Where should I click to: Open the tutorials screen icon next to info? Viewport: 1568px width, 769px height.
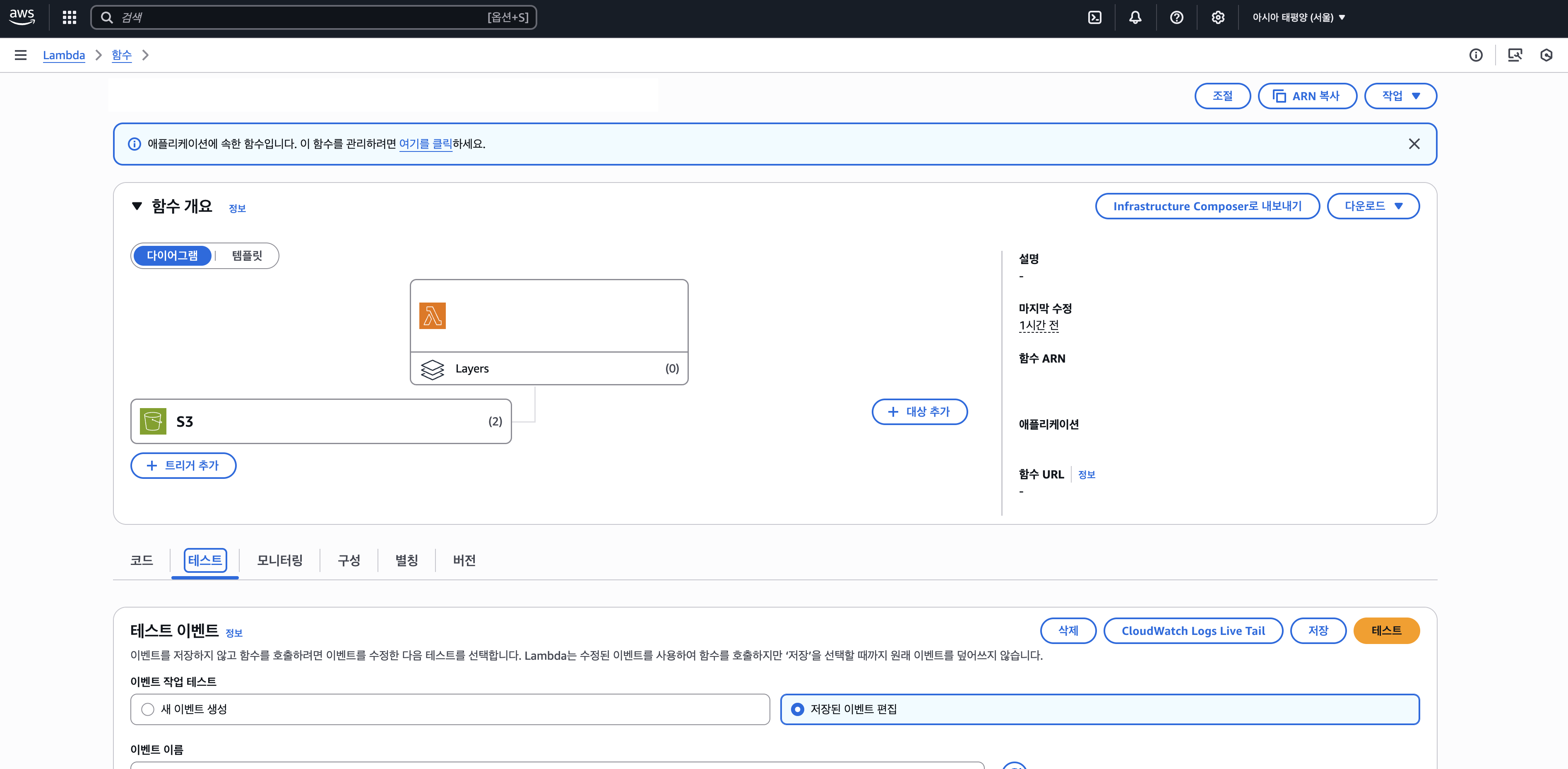pyautogui.click(x=1515, y=55)
